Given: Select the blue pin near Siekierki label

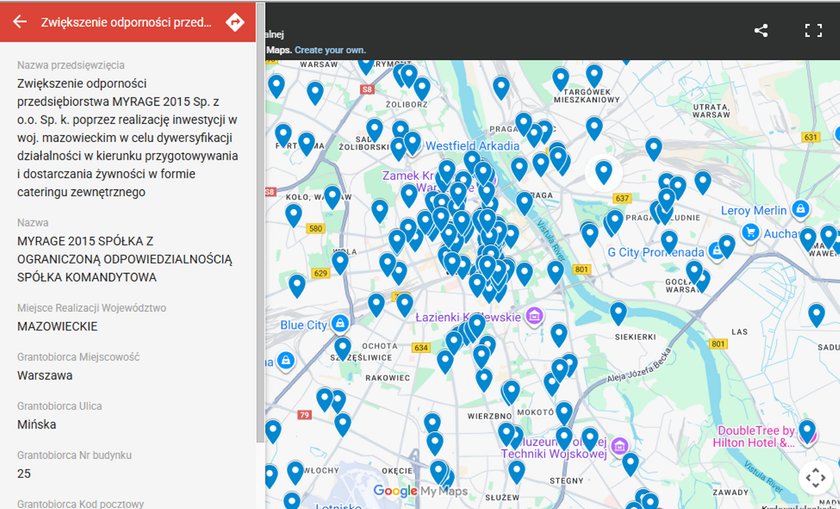Looking at the screenshot, I should (x=618, y=312).
